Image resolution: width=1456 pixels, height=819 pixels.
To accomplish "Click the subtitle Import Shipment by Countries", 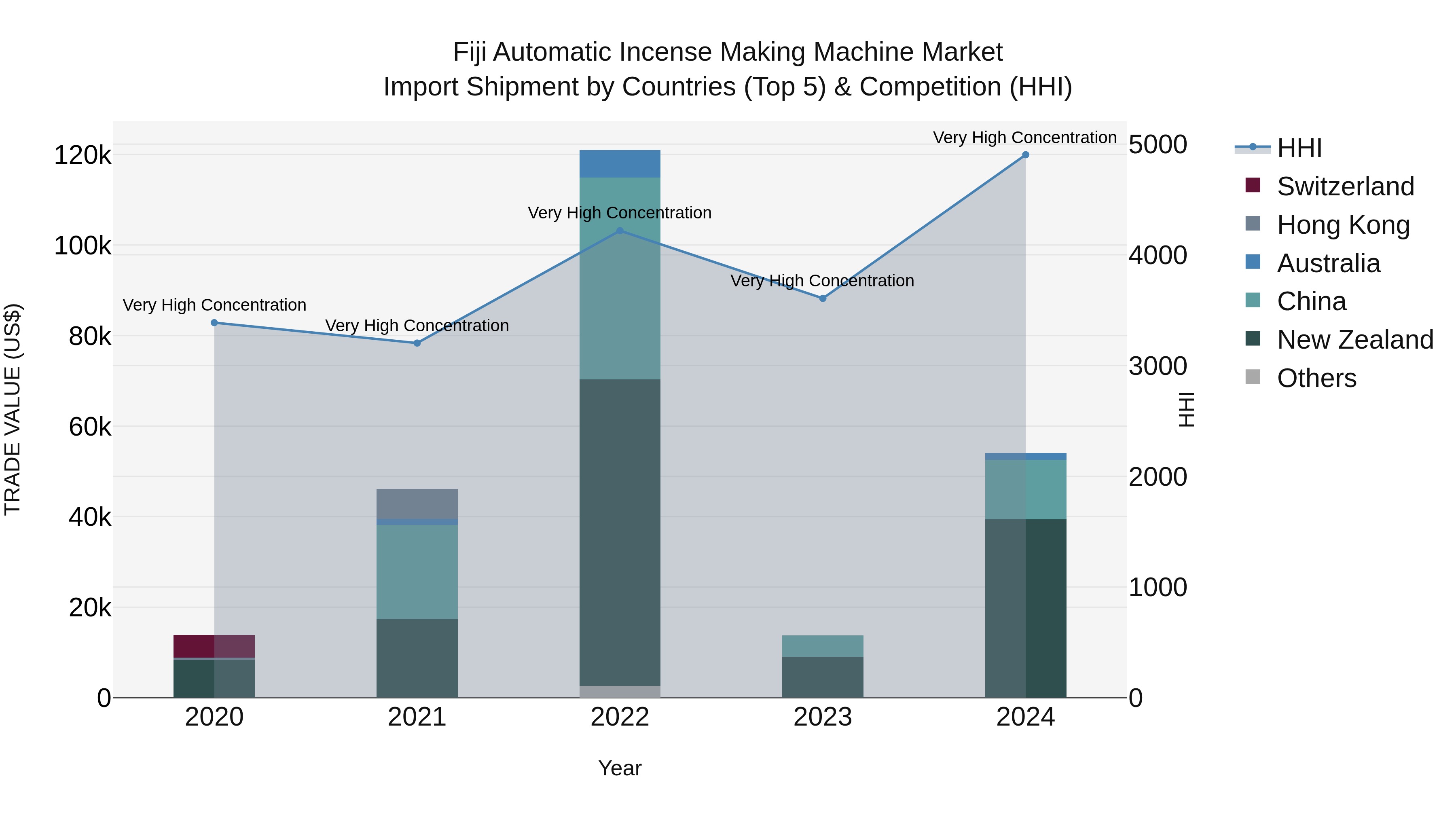I will point(728,87).
